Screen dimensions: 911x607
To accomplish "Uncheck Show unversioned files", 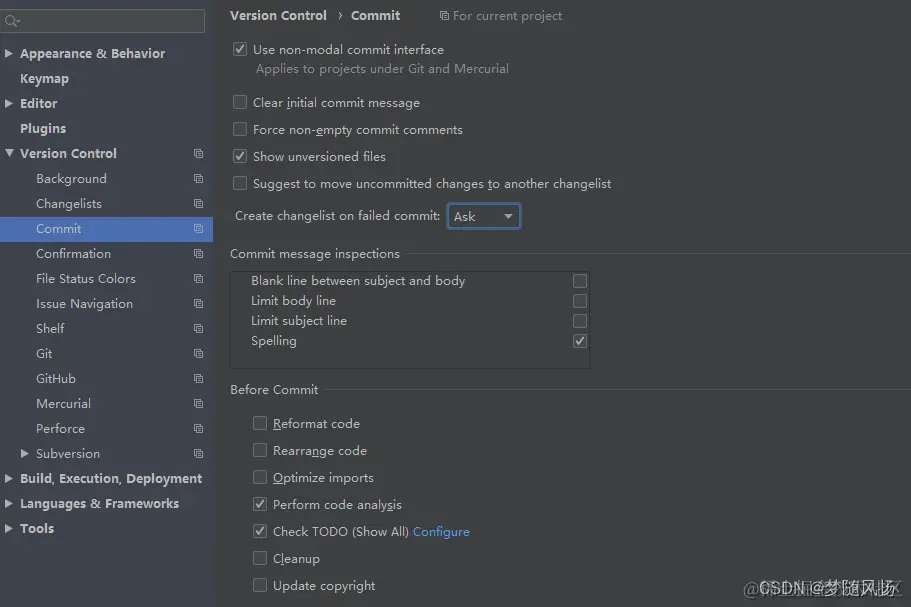I will pos(240,156).
